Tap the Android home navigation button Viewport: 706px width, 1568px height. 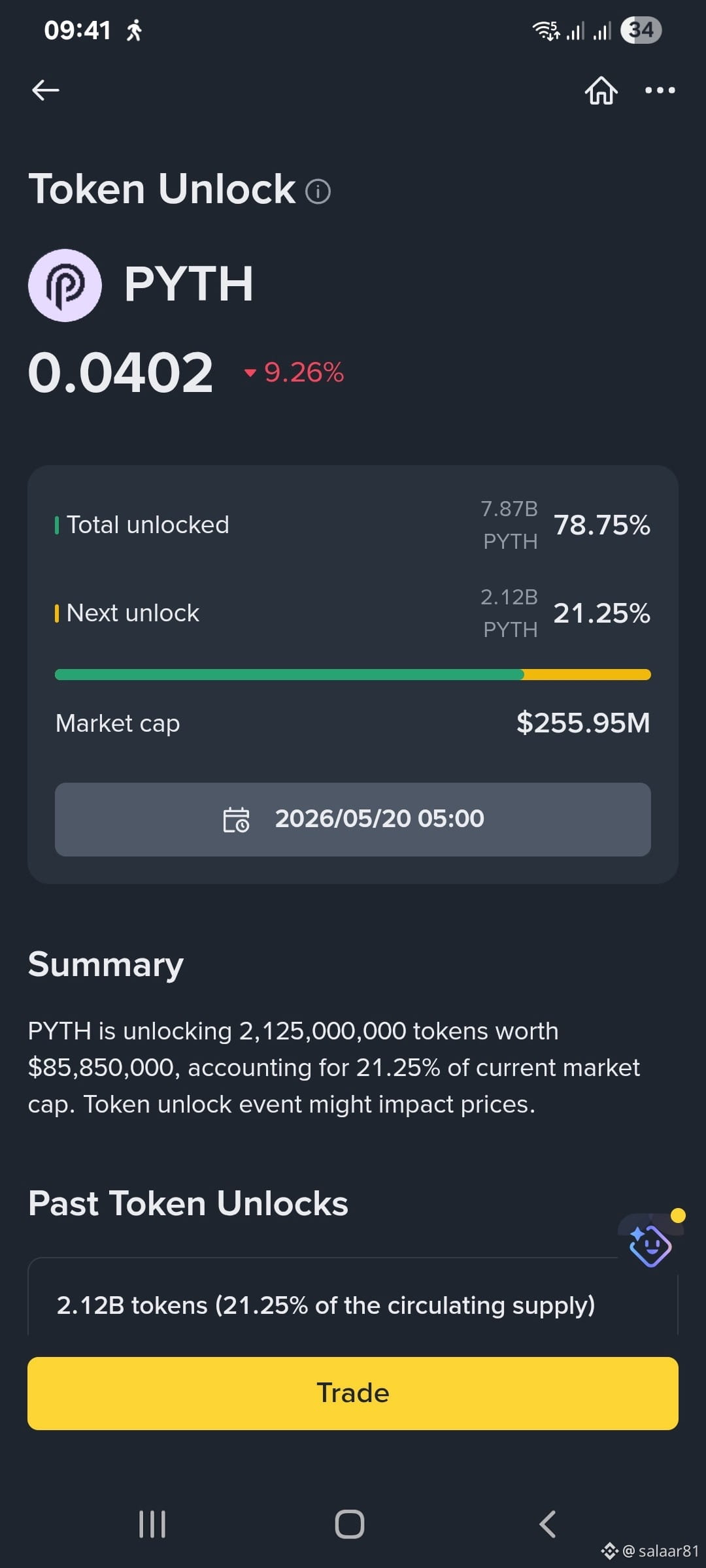pos(350,1524)
